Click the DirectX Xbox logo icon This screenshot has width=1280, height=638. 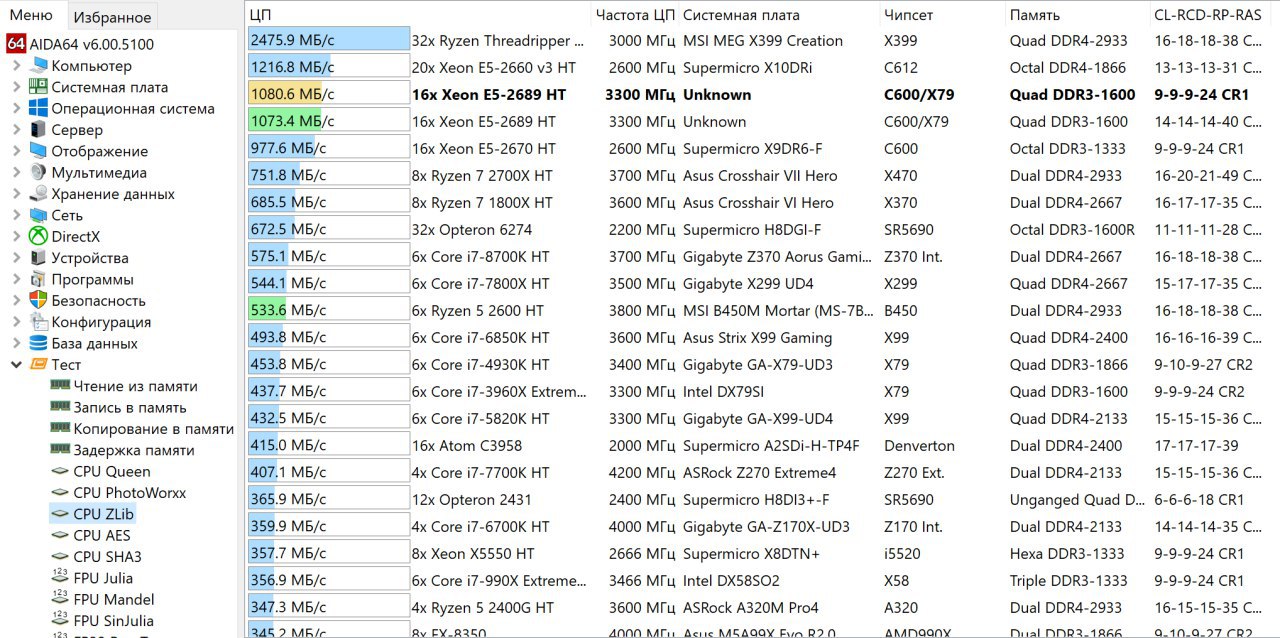pyautogui.click(x=38, y=236)
